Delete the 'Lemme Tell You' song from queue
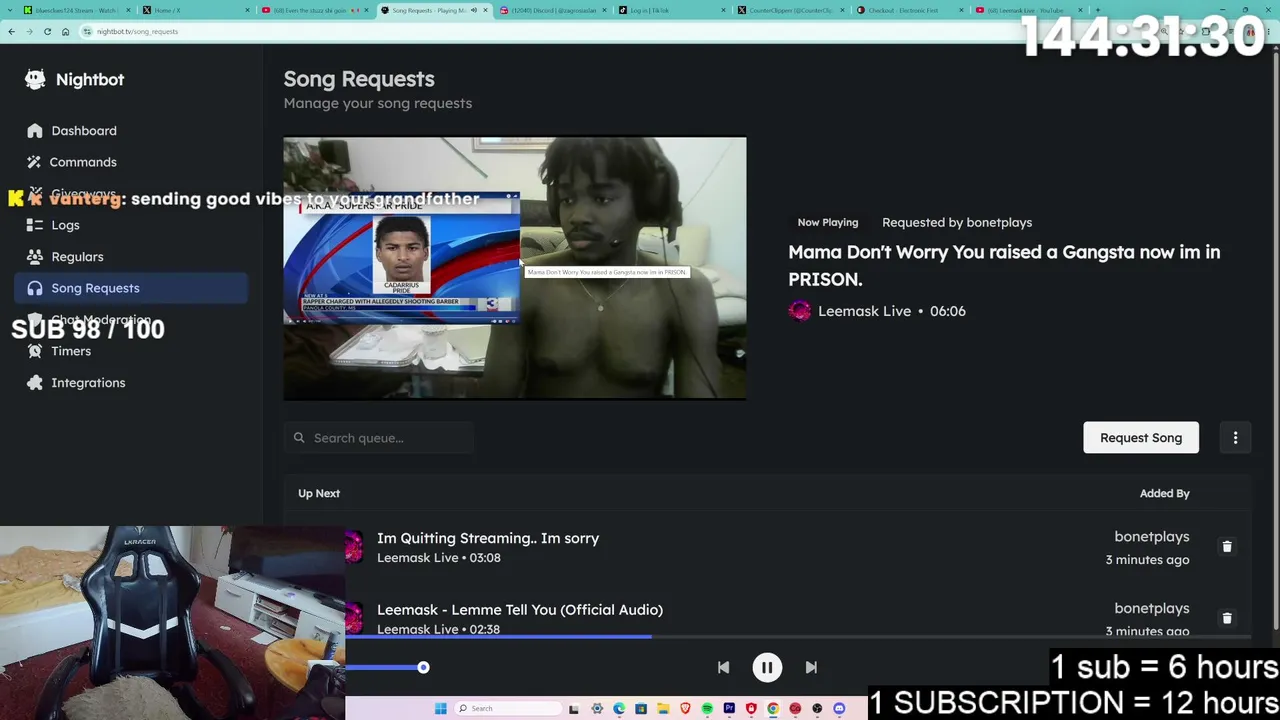Viewport: 1280px width, 720px height. [x=1227, y=618]
